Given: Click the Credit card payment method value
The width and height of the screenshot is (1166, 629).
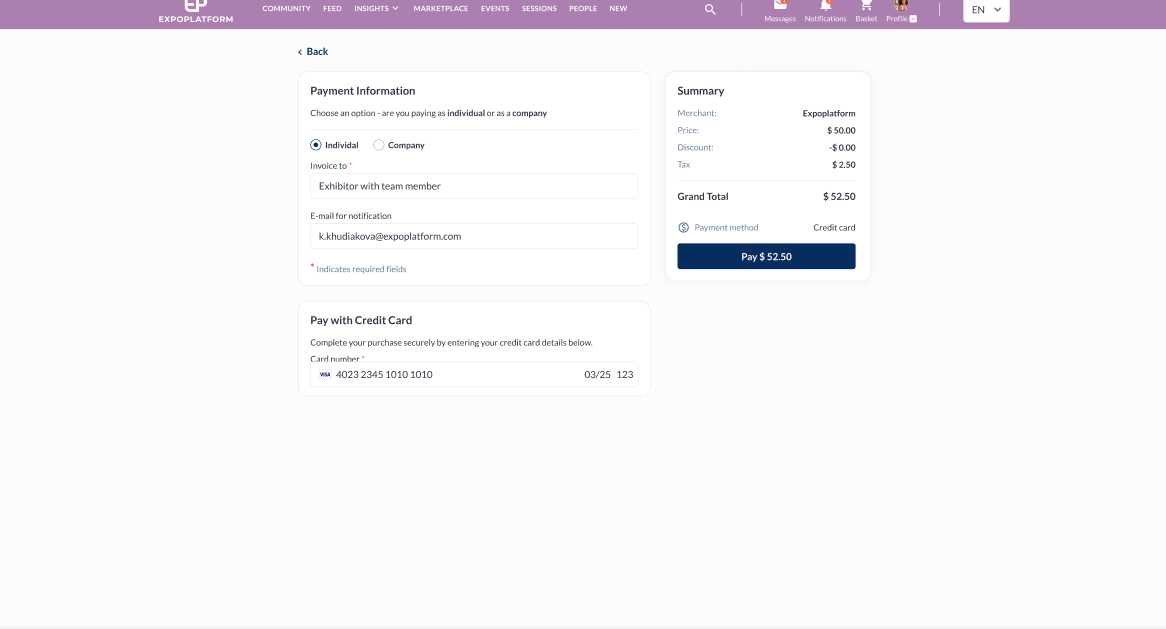Looking at the screenshot, I should [x=834, y=228].
